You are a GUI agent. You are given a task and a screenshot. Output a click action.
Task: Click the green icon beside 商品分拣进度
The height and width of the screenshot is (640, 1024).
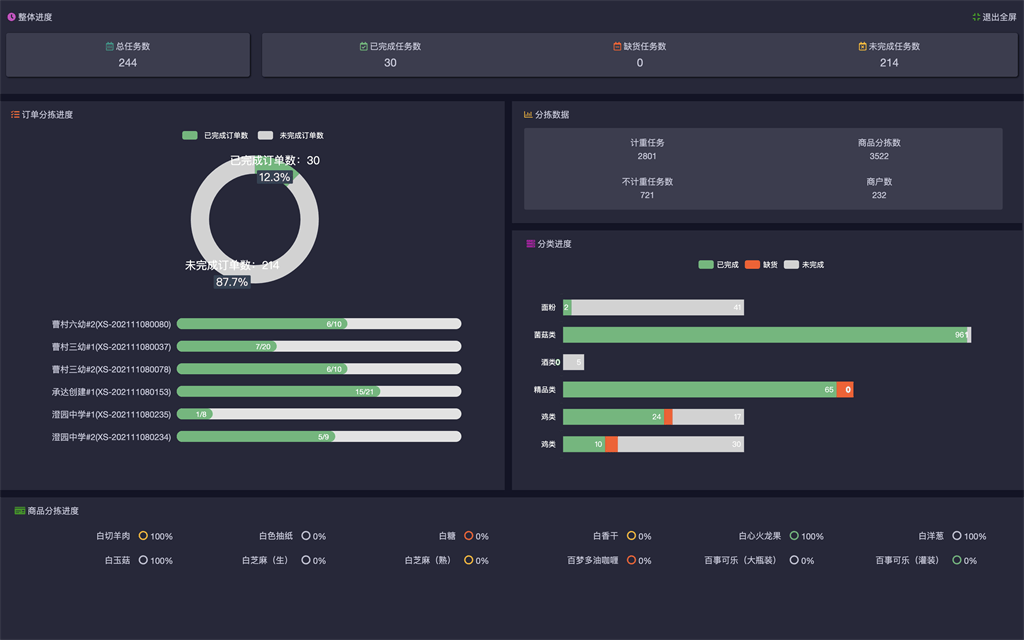pos(19,511)
